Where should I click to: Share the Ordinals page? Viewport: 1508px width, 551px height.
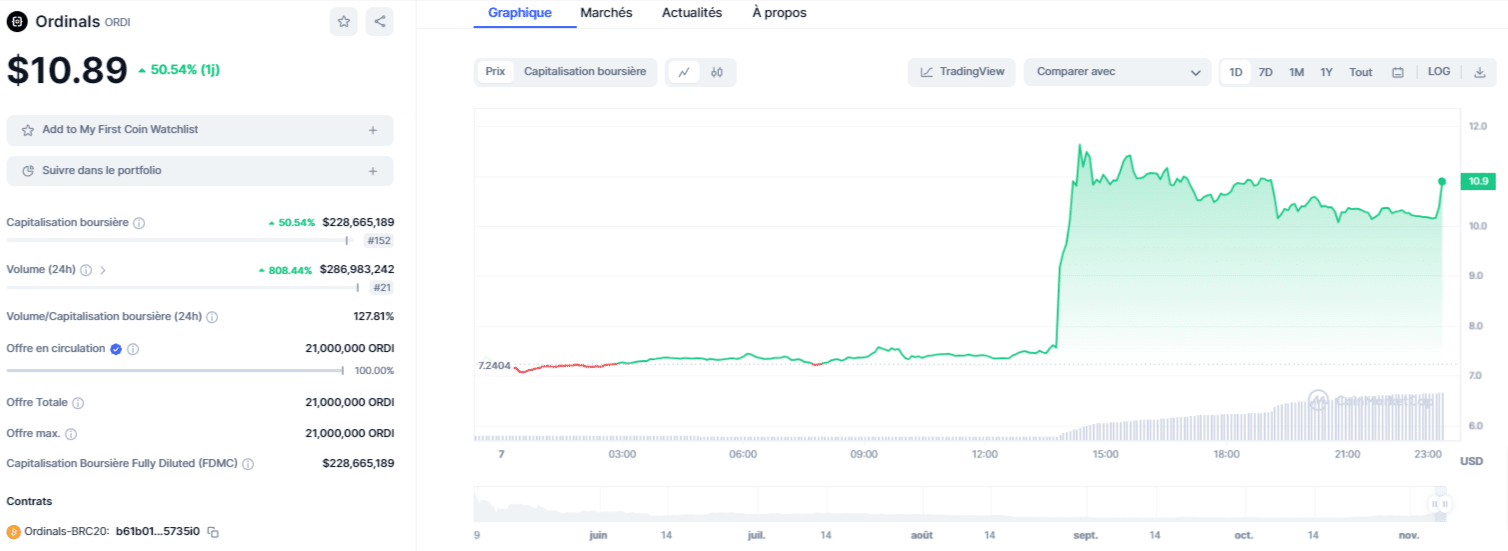point(380,21)
